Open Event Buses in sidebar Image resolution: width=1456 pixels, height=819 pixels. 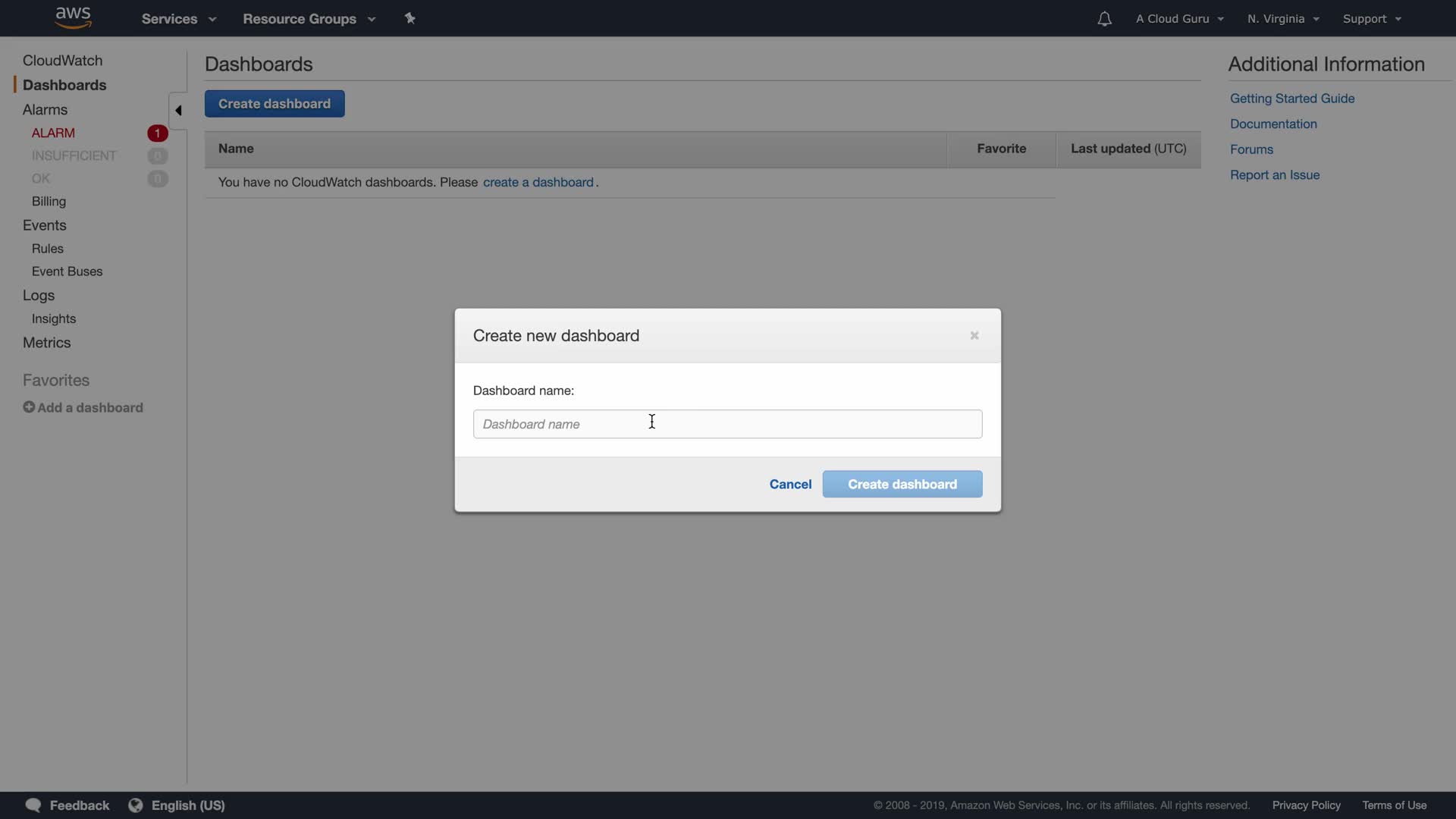pyautogui.click(x=67, y=271)
